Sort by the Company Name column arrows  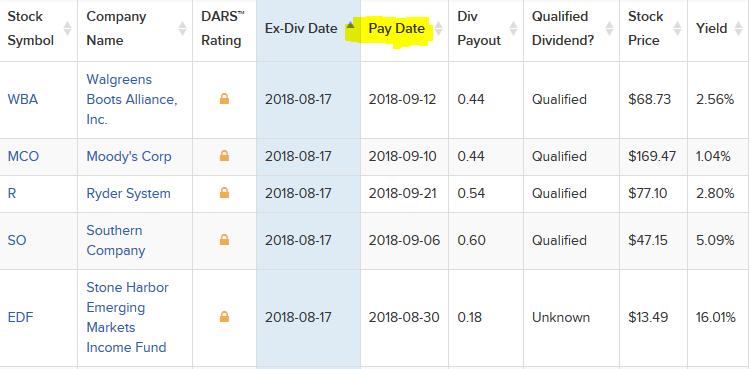point(182,29)
